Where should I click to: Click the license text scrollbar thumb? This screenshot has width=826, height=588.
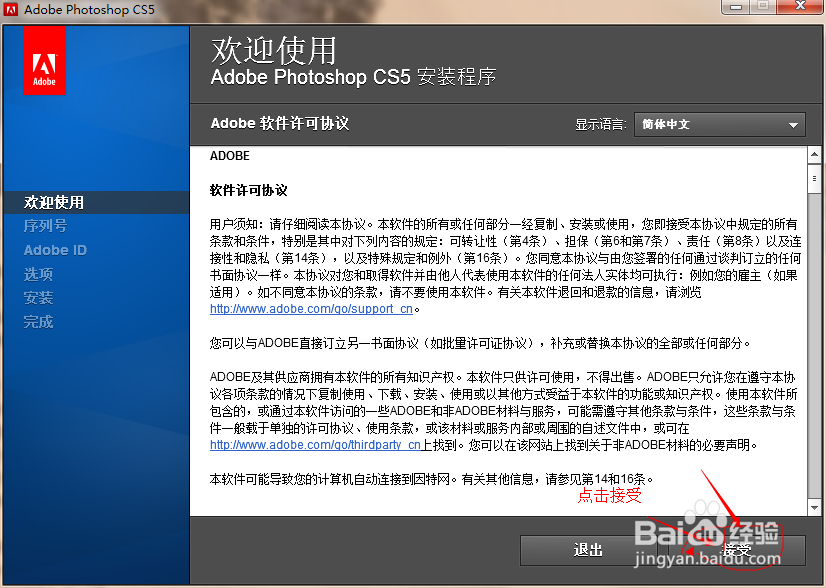click(x=814, y=179)
